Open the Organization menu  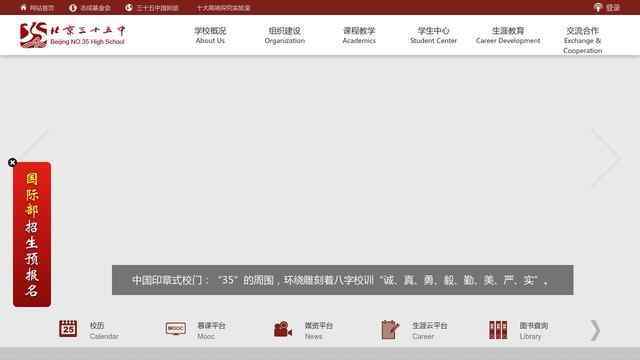[284, 35]
